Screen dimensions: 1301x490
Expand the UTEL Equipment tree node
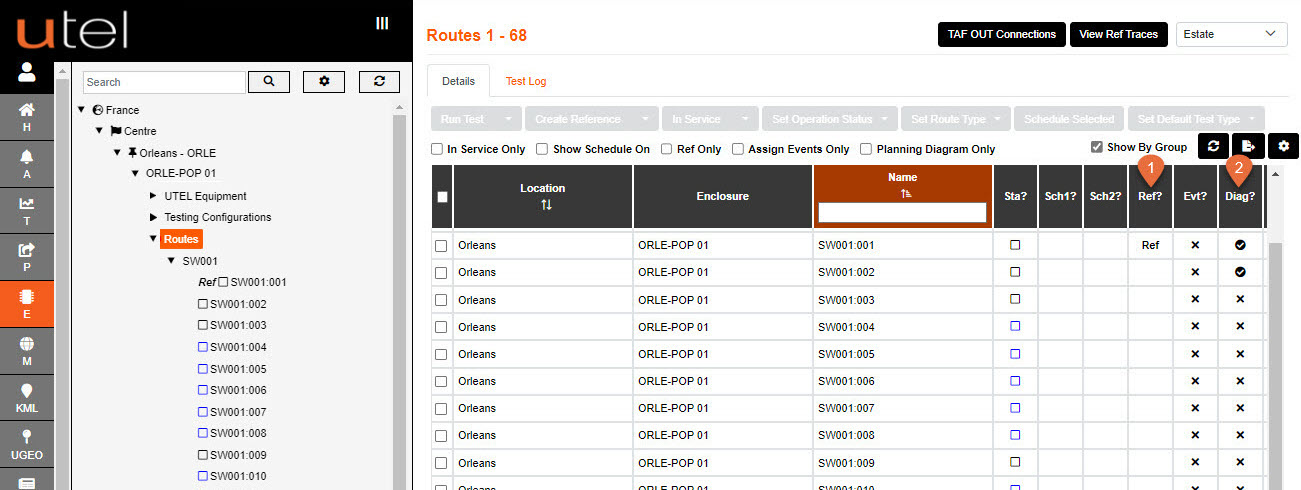click(x=153, y=196)
